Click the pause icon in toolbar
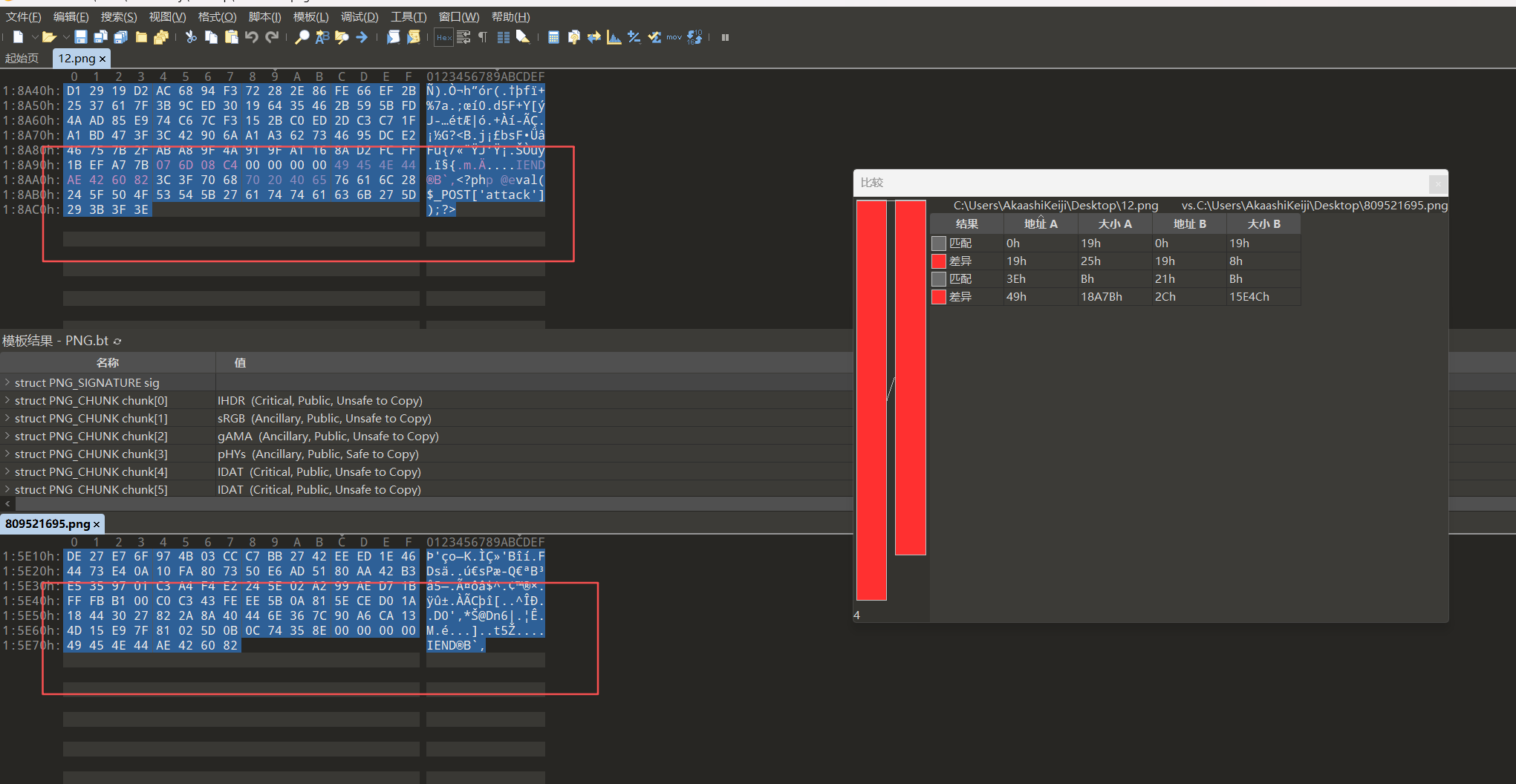This screenshot has height=784, width=1516. pyautogui.click(x=725, y=37)
